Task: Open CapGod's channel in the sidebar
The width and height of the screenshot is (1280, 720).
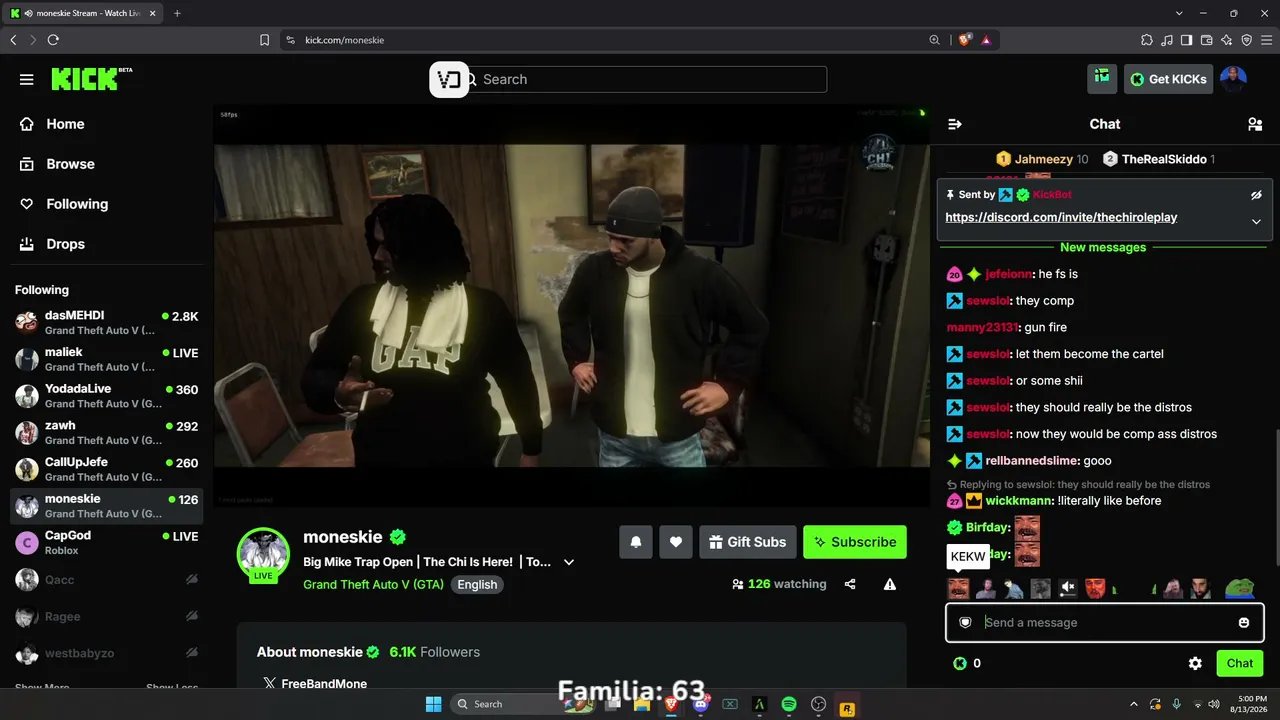Action: coord(107,542)
